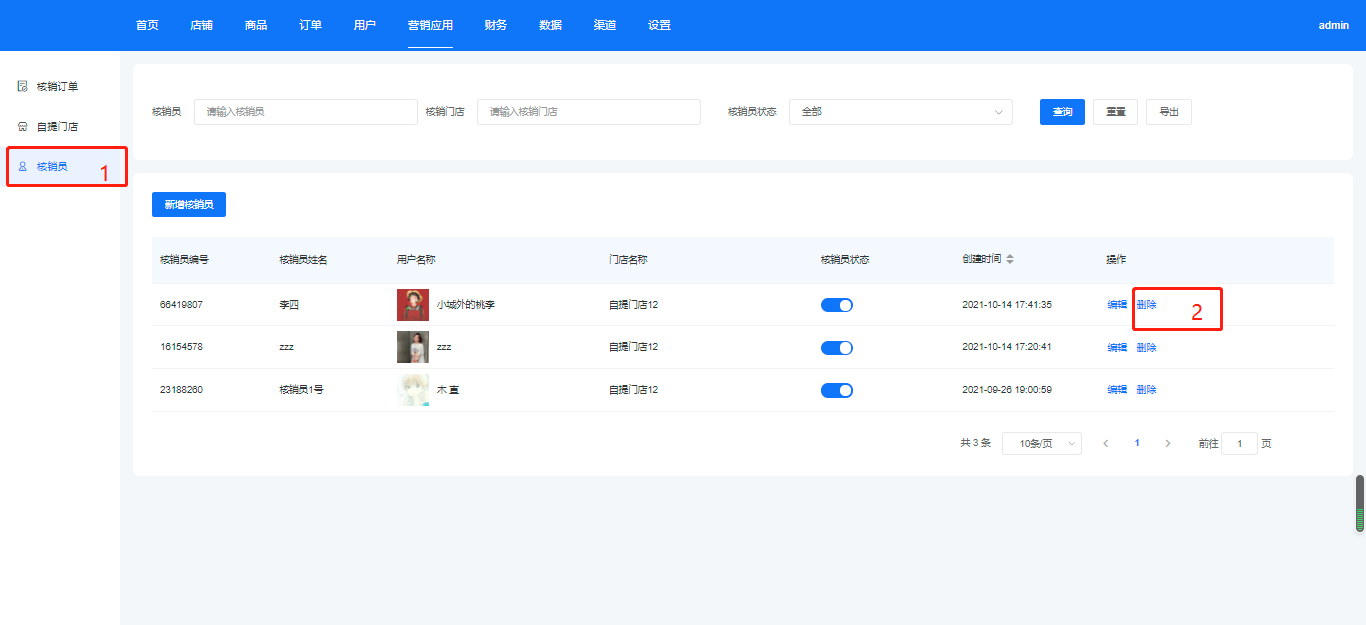The height and width of the screenshot is (625, 1366).
Task: Sort by 创建时间 using sort arrows
Action: pyautogui.click(x=1010, y=259)
